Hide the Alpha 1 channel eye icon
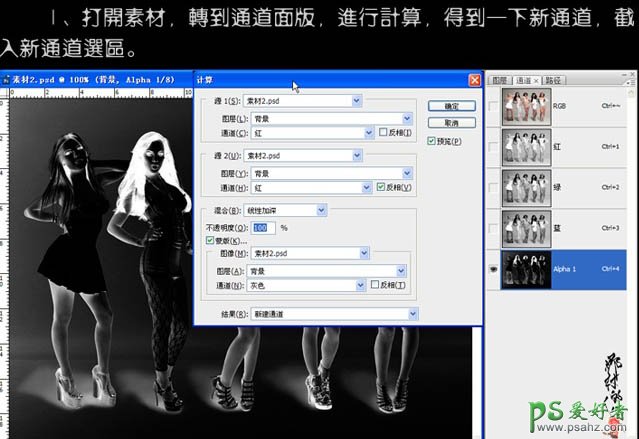 pos(493,268)
